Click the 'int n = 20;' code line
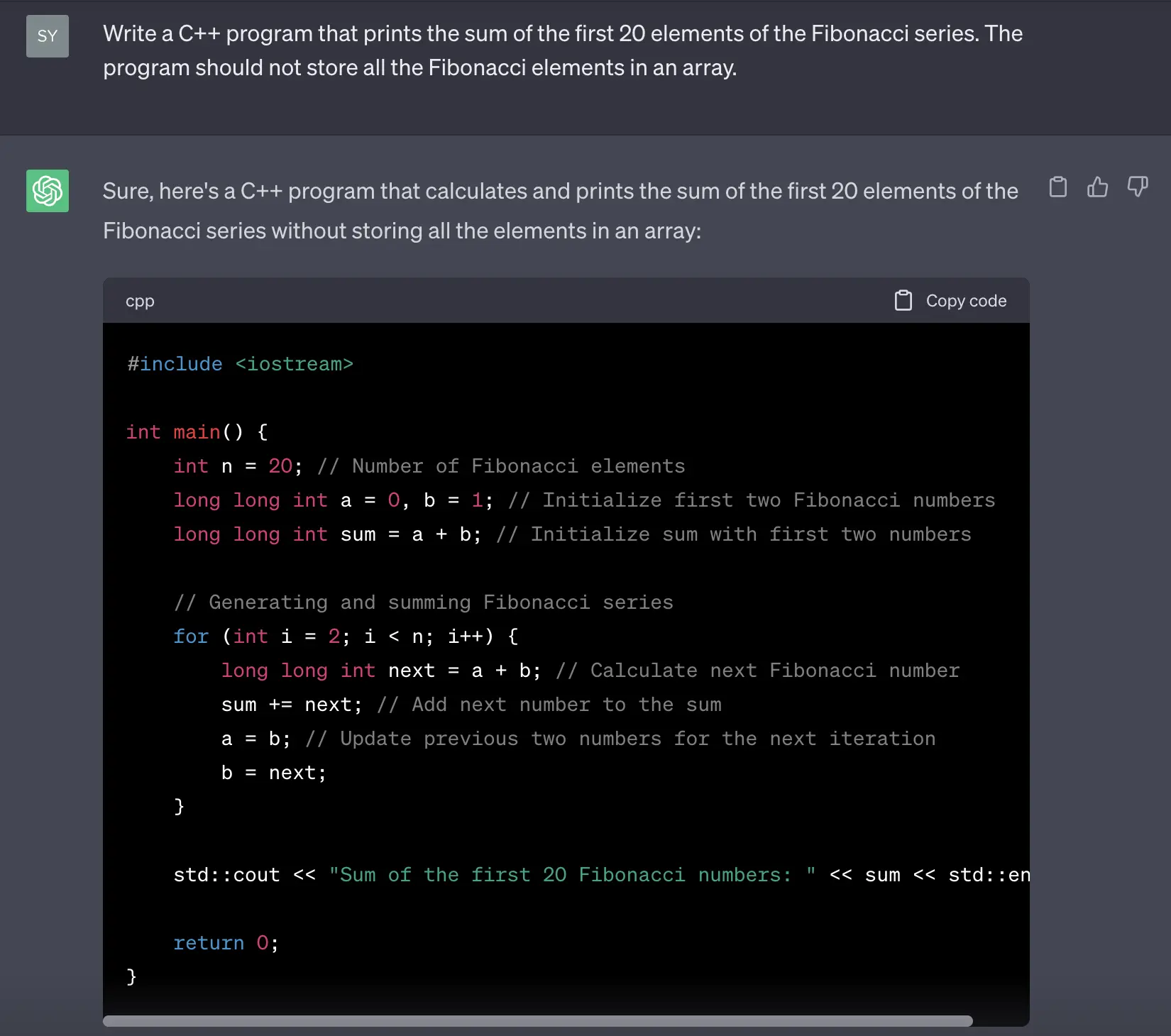The width and height of the screenshot is (1171, 1036). coord(429,466)
